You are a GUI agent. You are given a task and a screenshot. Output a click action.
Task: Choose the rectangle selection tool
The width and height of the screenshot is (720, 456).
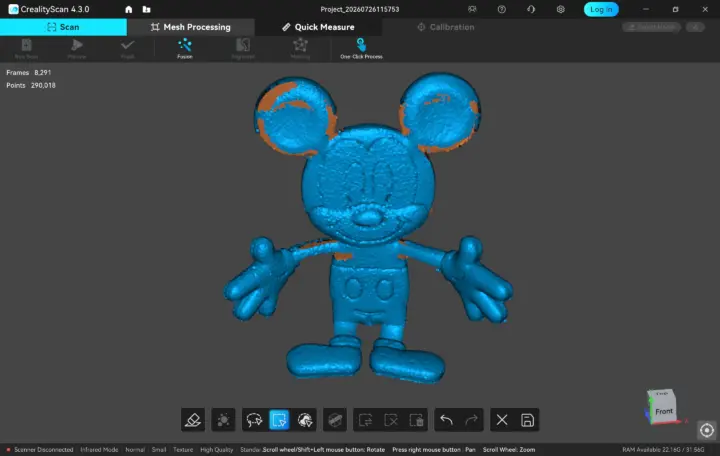(279, 420)
